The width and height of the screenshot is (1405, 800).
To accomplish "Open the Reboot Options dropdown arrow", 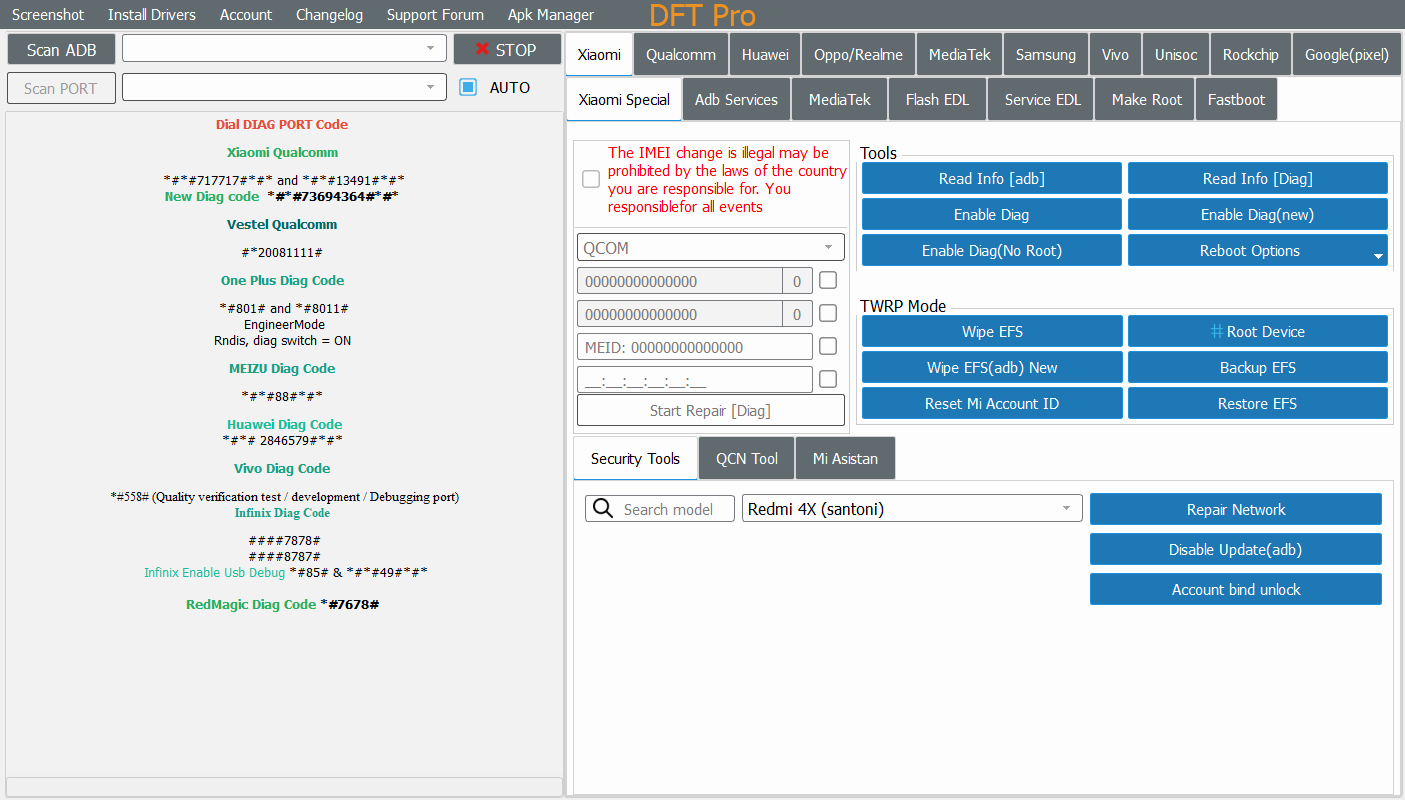I will [1378, 256].
